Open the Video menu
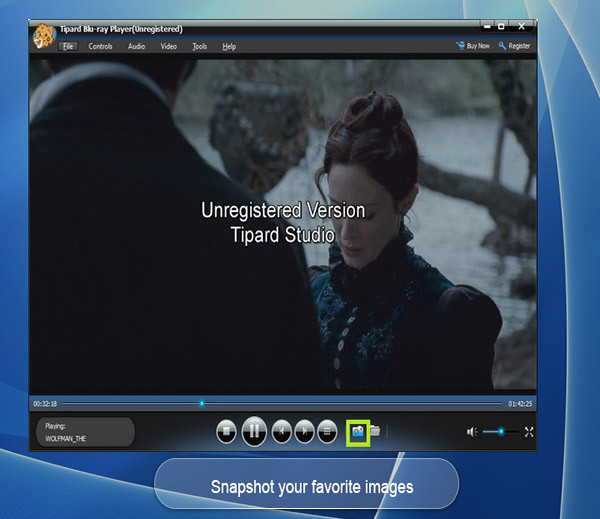Image resolution: width=600 pixels, height=519 pixels. pyautogui.click(x=168, y=46)
